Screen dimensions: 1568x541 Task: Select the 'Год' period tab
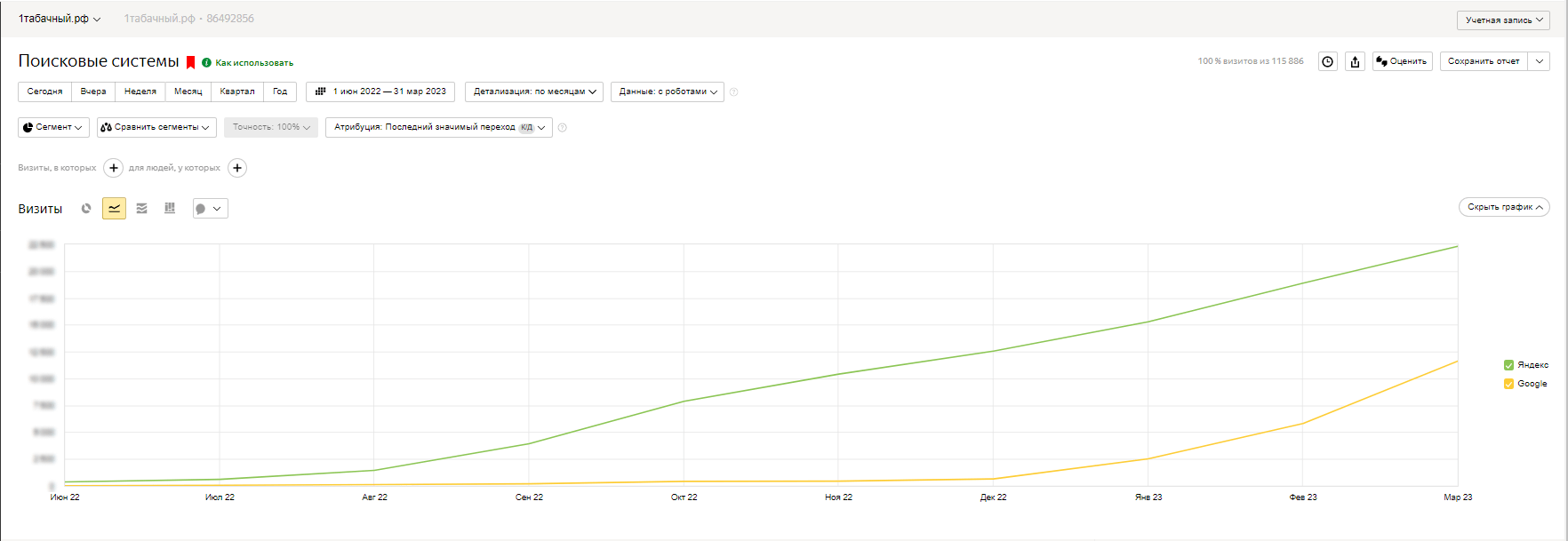280,91
